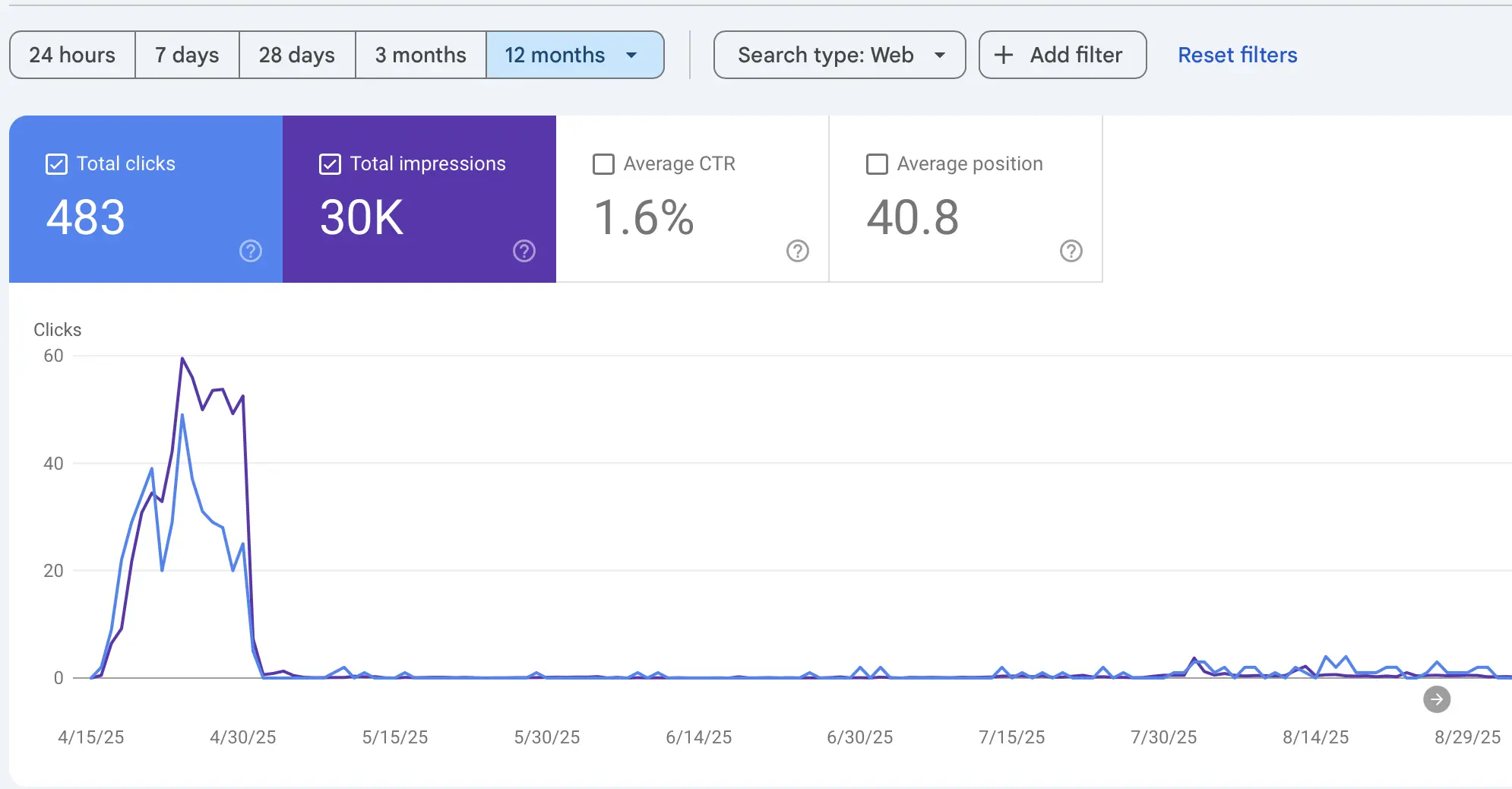Click the impressions peak on the chart
Screen dimensions: 1512x789
[182, 359]
